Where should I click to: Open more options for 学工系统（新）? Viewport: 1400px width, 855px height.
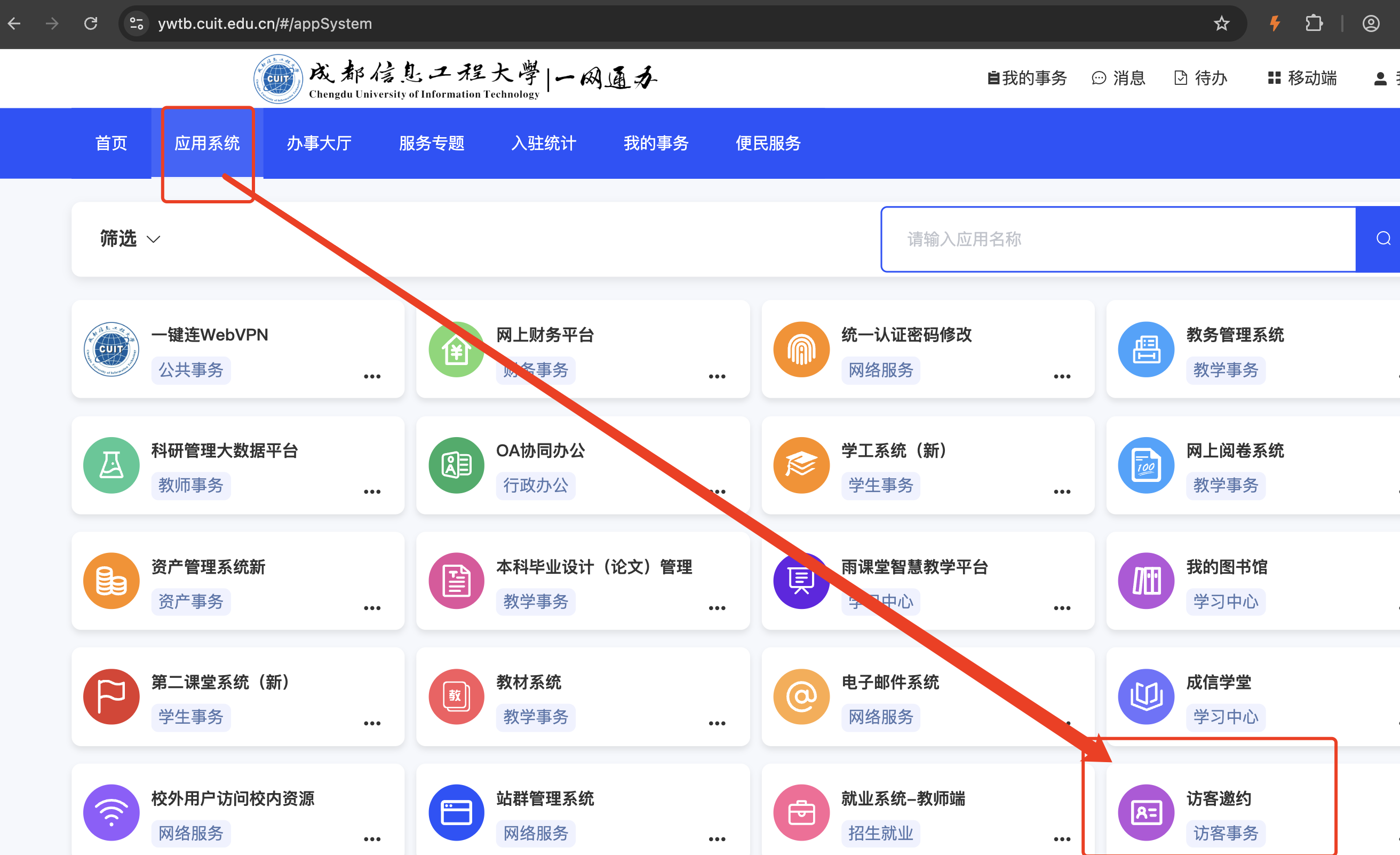(x=1061, y=492)
